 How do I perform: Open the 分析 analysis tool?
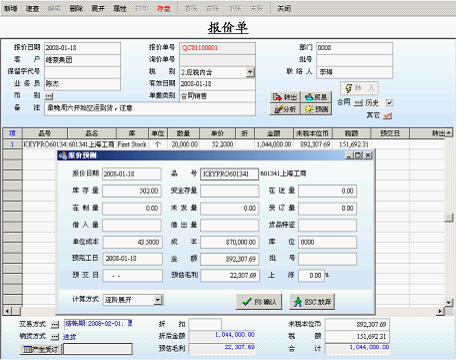click(285, 109)
